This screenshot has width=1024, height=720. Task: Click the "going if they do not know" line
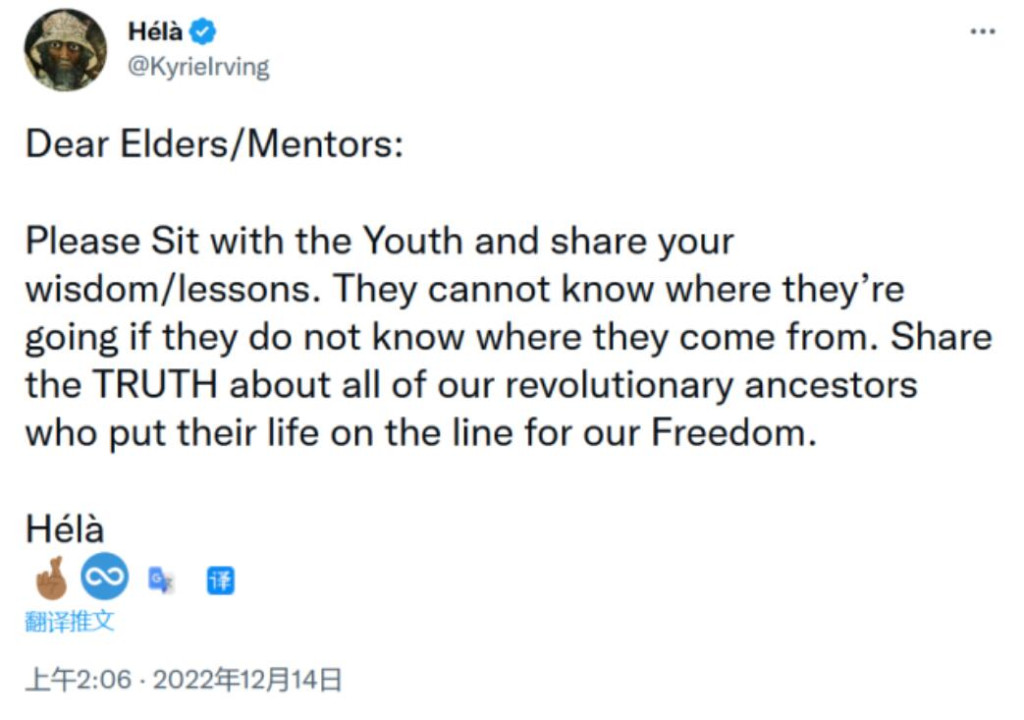(x=246, y=338)
